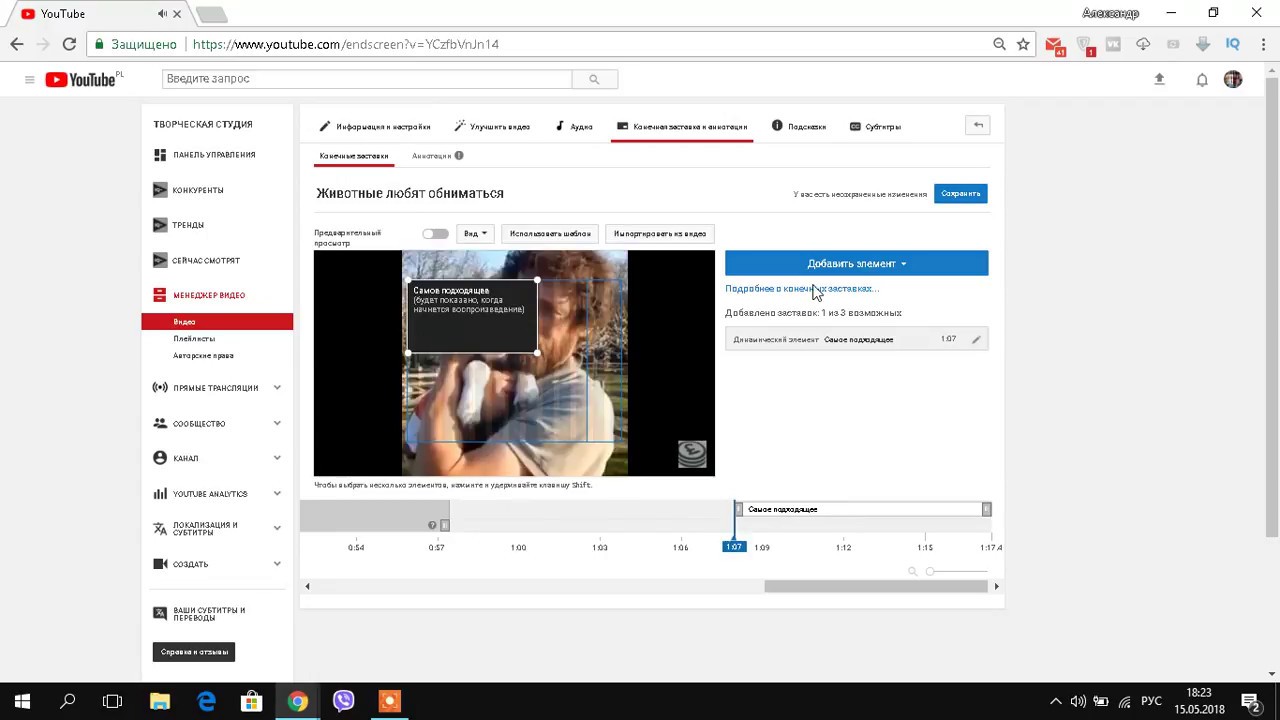Open File Explorer from taskbar

pos(160,701)
